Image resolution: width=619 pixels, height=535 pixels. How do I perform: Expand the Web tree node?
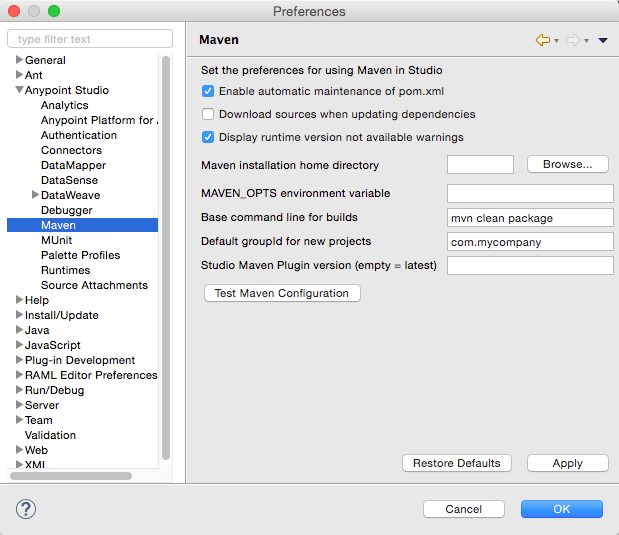click(19, 450)
